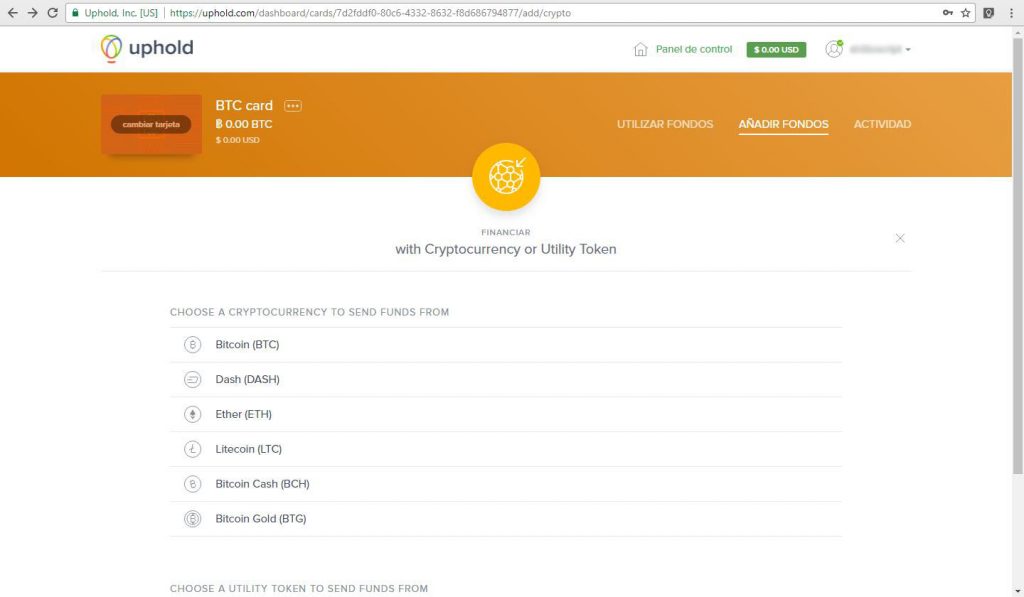The height and width of the screenshot is (597, 1024).
Task: Reload the page with refresh icon
Action: [53, 12]
